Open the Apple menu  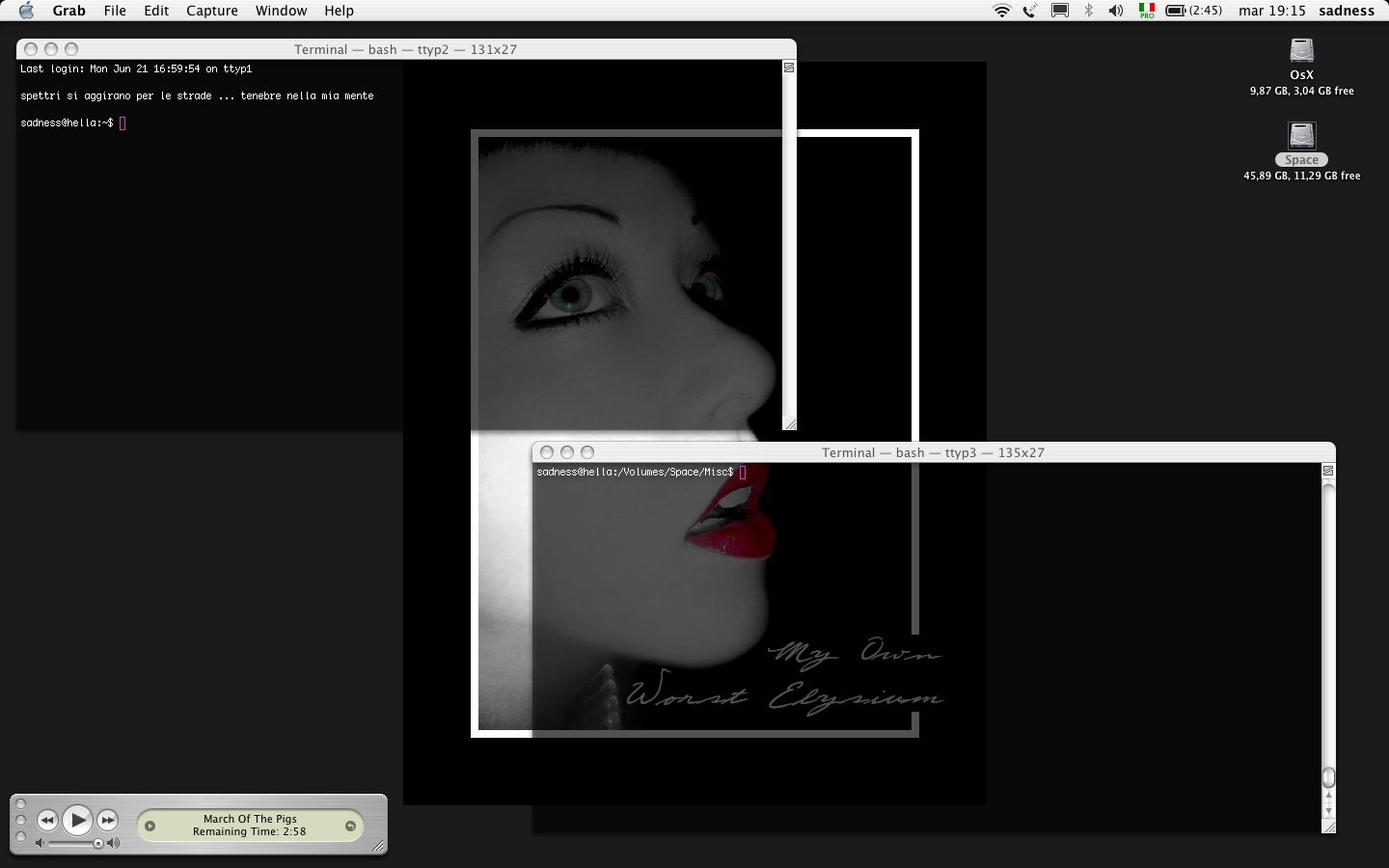pyautogui.click(x=26, y=11)
